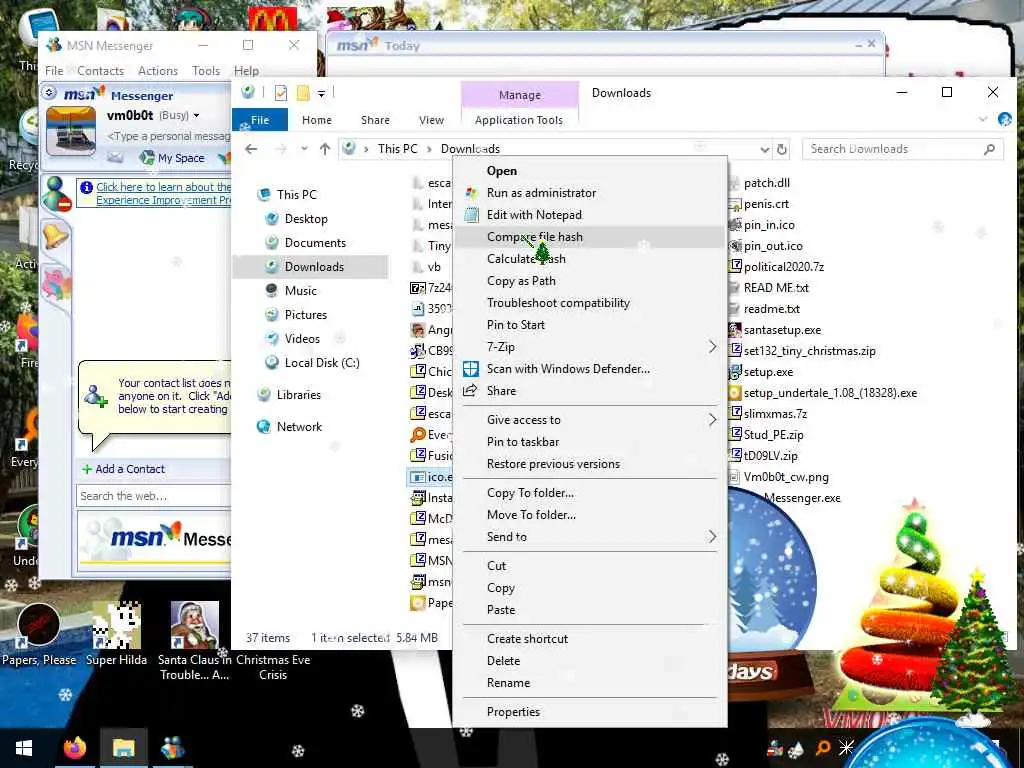Screen dimensions: 1024x768
Task: Select Pictures in the navigation pane
Action: coord(305,315)
